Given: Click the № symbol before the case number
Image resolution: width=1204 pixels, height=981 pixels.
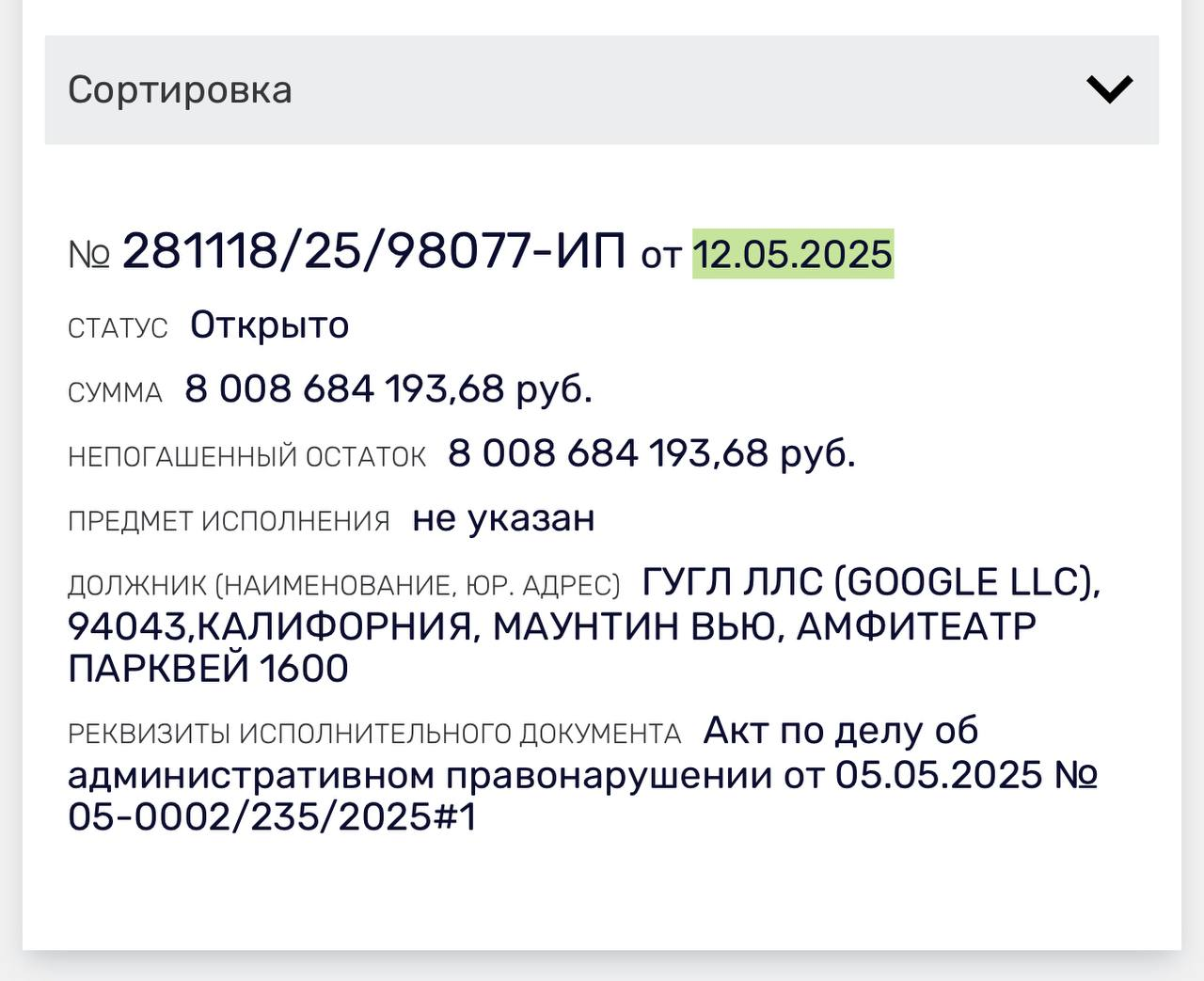Looking at the screenshot, I should click(x=89, y=254).
